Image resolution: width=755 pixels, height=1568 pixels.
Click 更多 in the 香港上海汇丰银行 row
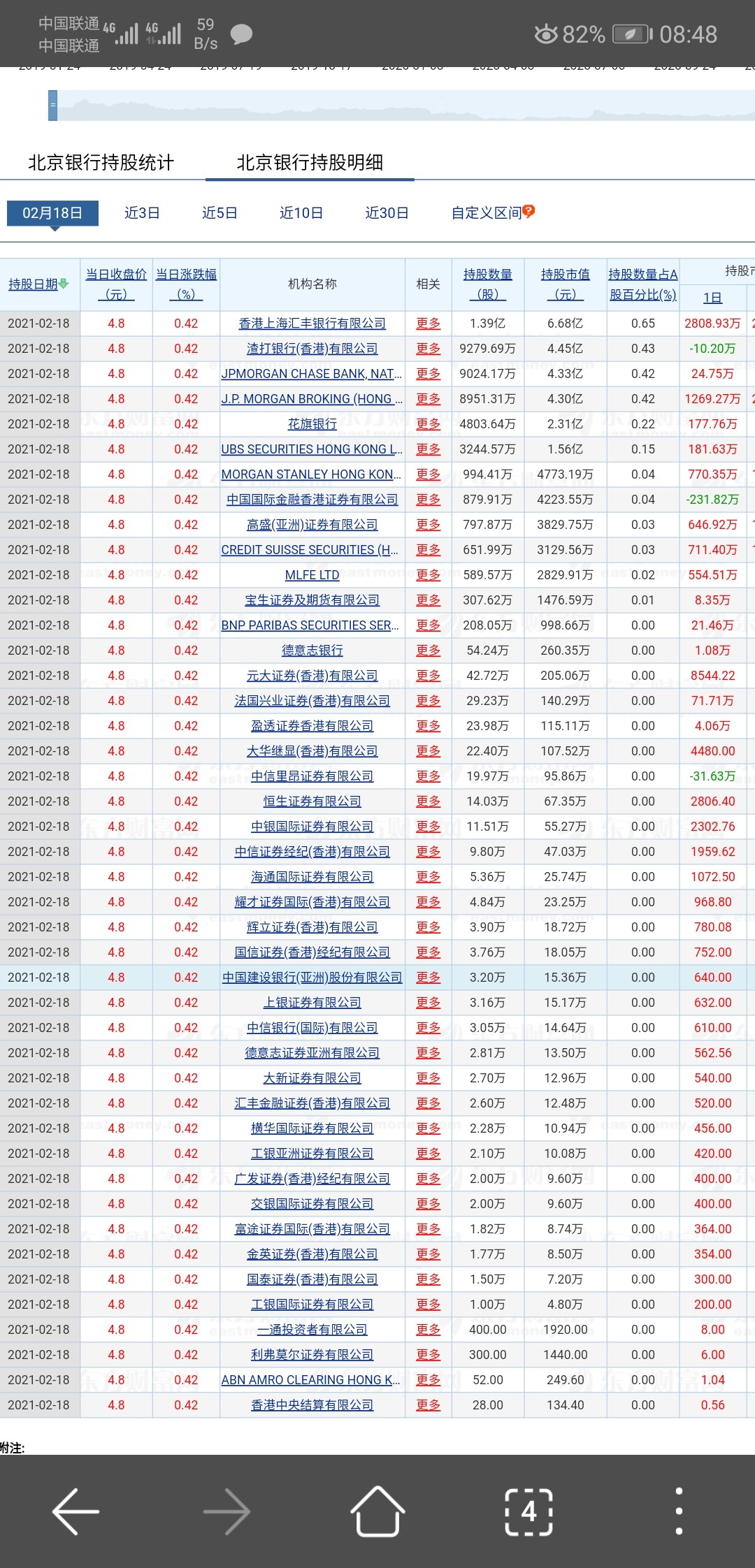click(x=429, y=324)
